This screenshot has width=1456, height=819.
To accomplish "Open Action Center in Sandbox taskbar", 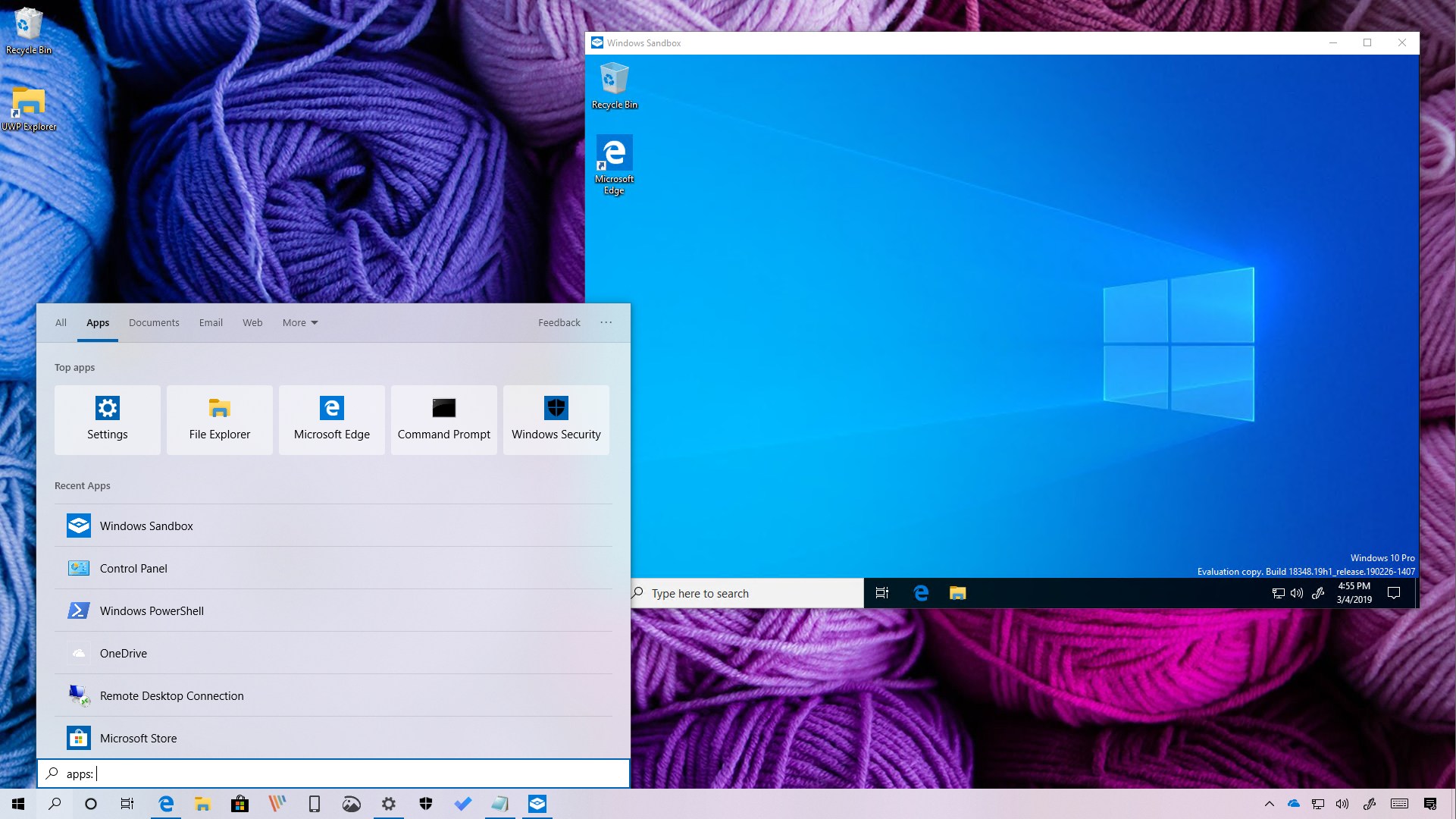I will point(1393,593).
